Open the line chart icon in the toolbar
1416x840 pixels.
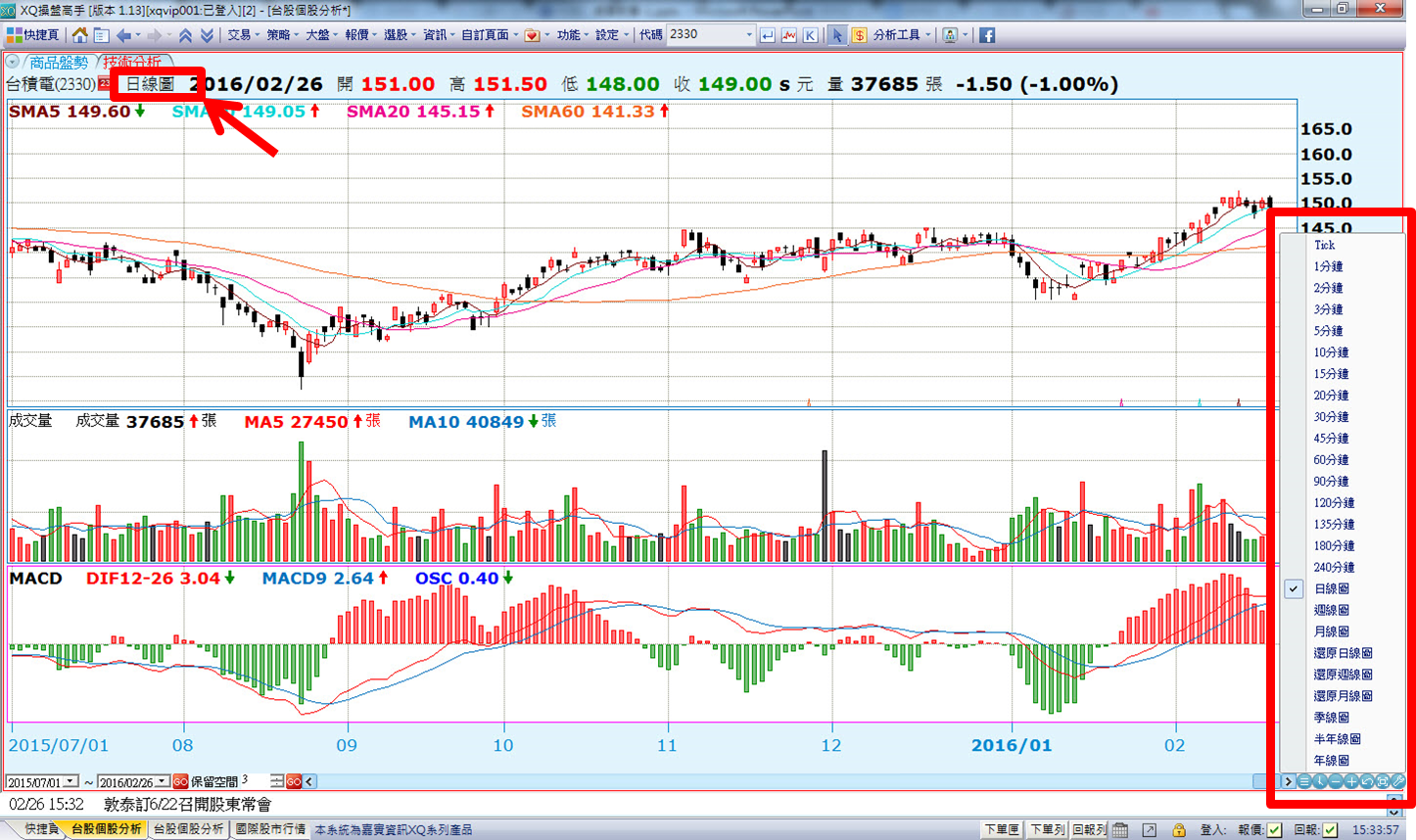789,35
